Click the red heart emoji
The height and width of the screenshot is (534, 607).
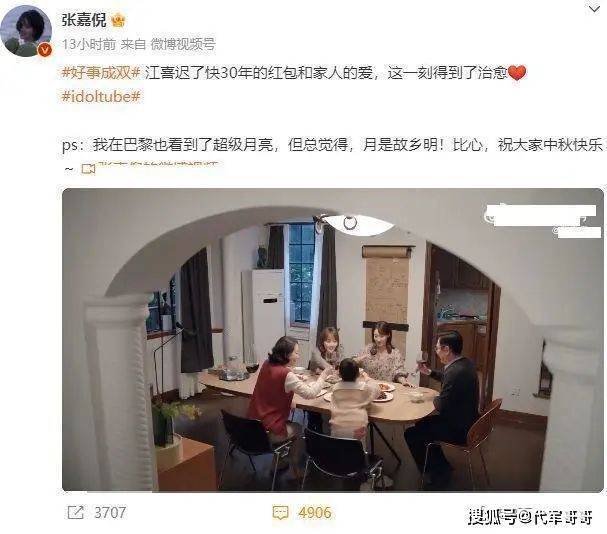(x=517, y=72)
